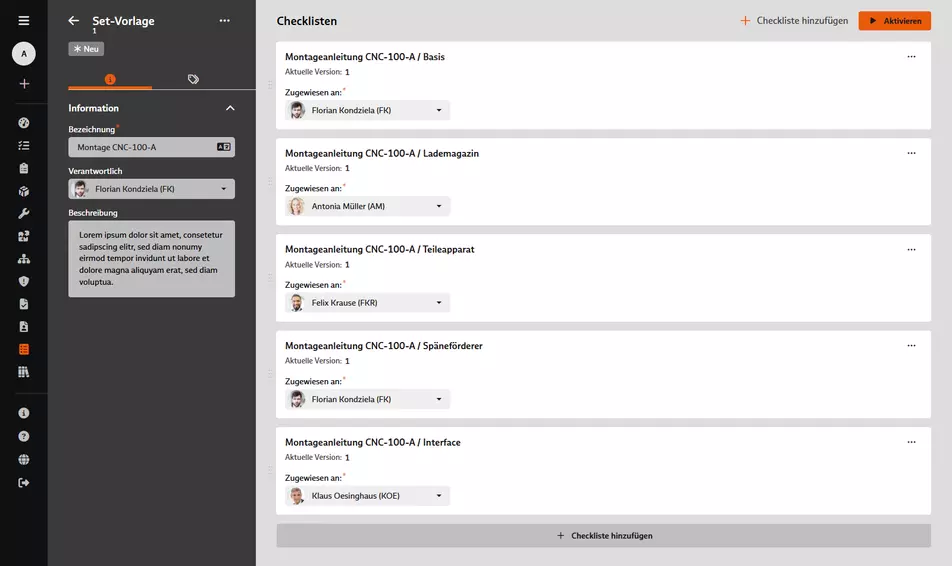Open three-dots menu for Interface checklist
Viewport: 952px width, 566px height.
[911, 442]
